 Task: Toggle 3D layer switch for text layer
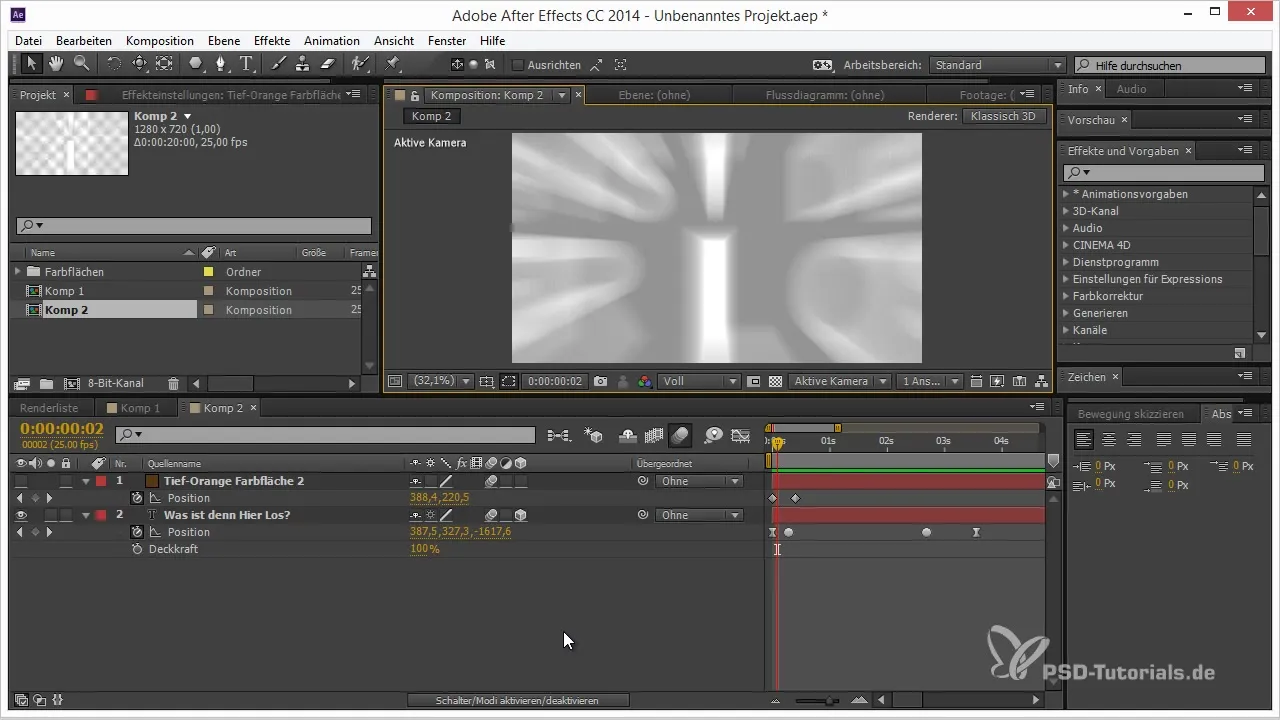(x=520, y=515)
